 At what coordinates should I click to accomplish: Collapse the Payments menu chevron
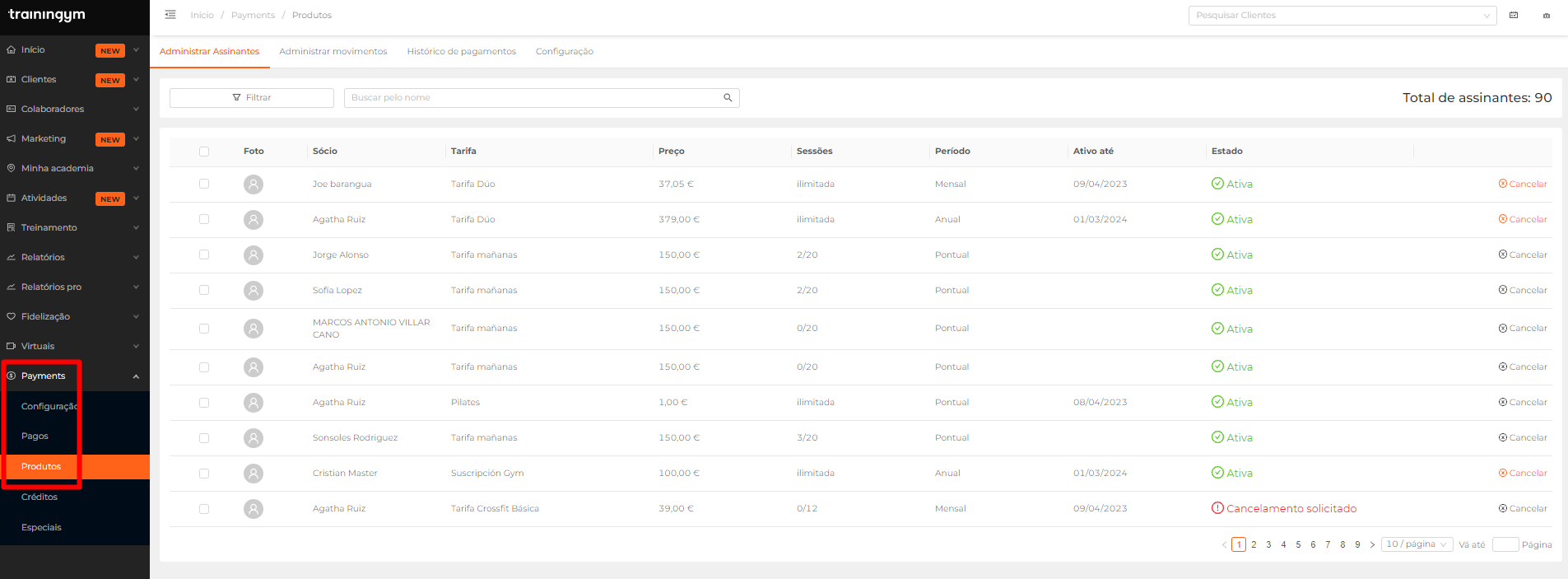pos(136,376)
